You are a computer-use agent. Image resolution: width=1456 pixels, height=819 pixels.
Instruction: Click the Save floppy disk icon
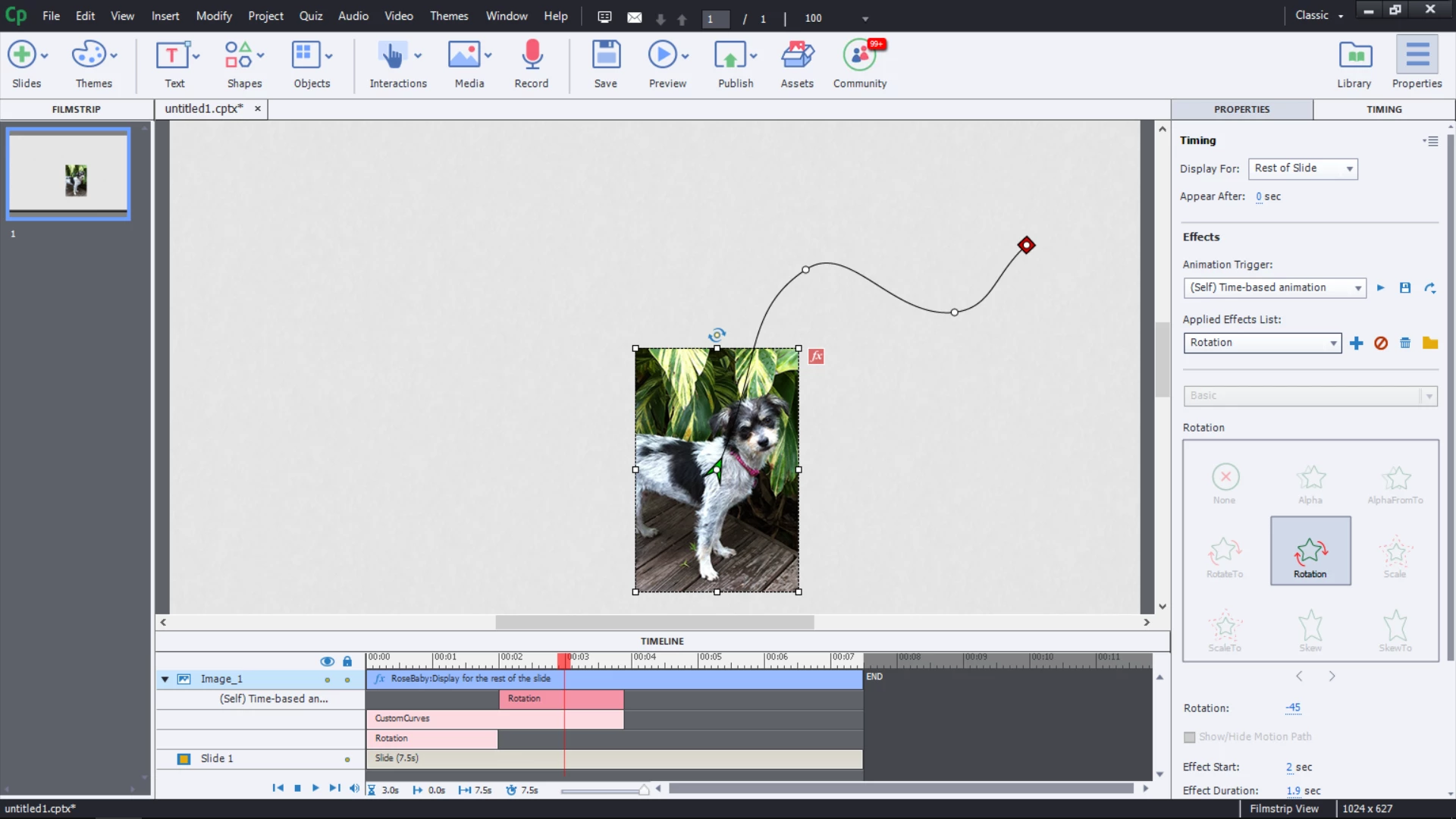pyautogui.click(x=605, y=56)
